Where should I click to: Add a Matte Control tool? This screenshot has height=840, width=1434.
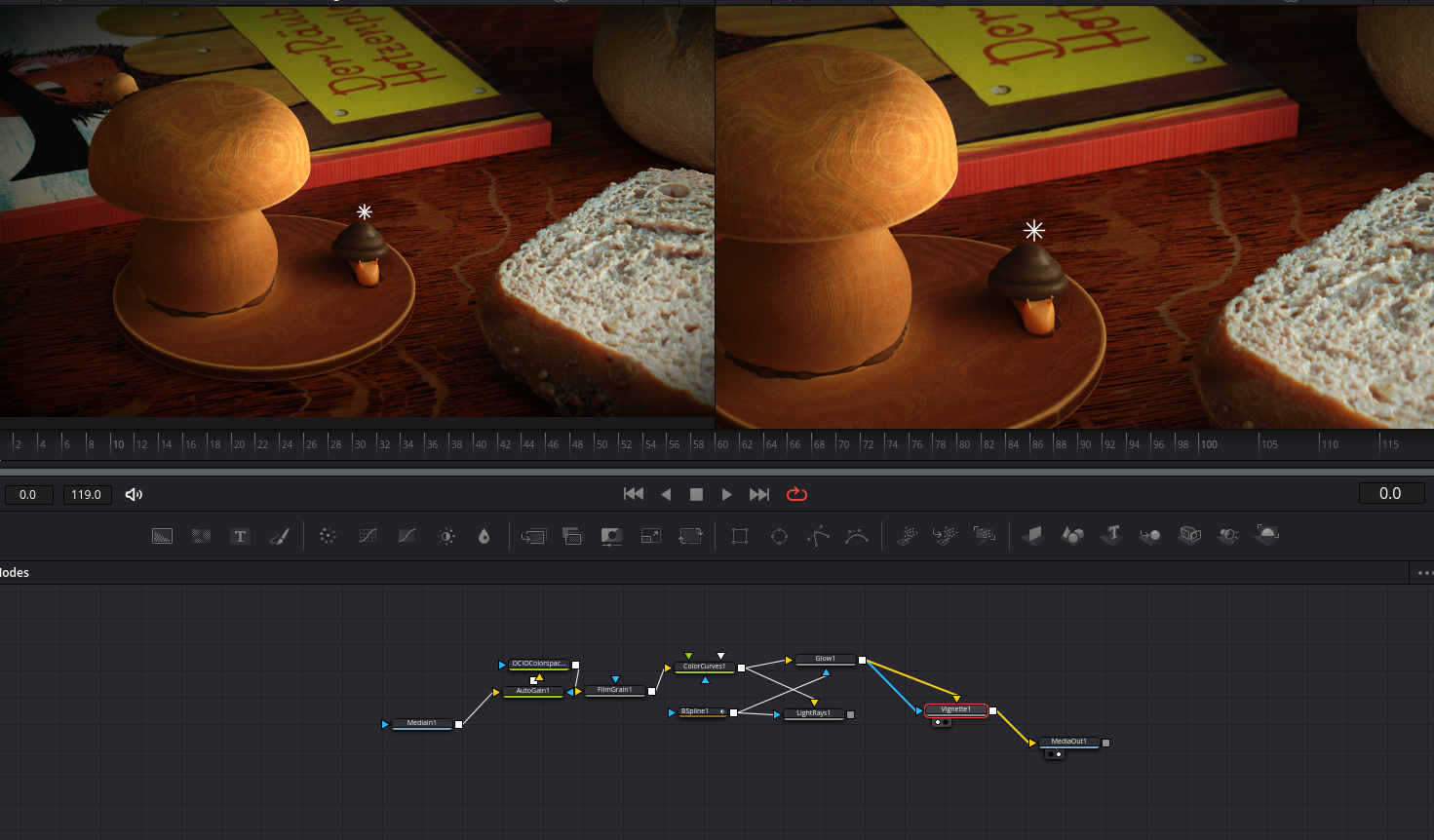(611, 536)
